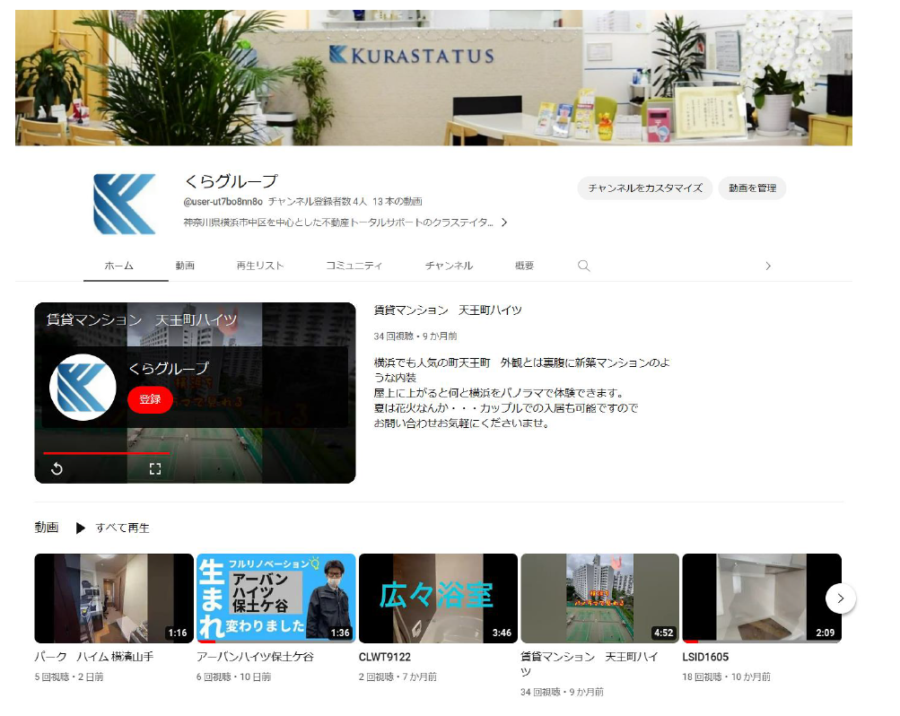Open the 再生リスト tab

[260, 266]
